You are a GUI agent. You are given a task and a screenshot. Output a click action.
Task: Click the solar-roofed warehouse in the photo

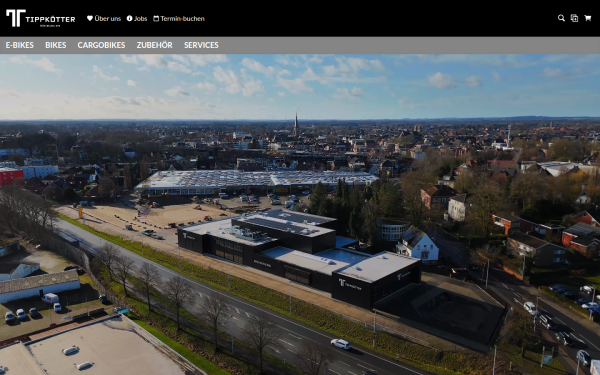(256, 181)
